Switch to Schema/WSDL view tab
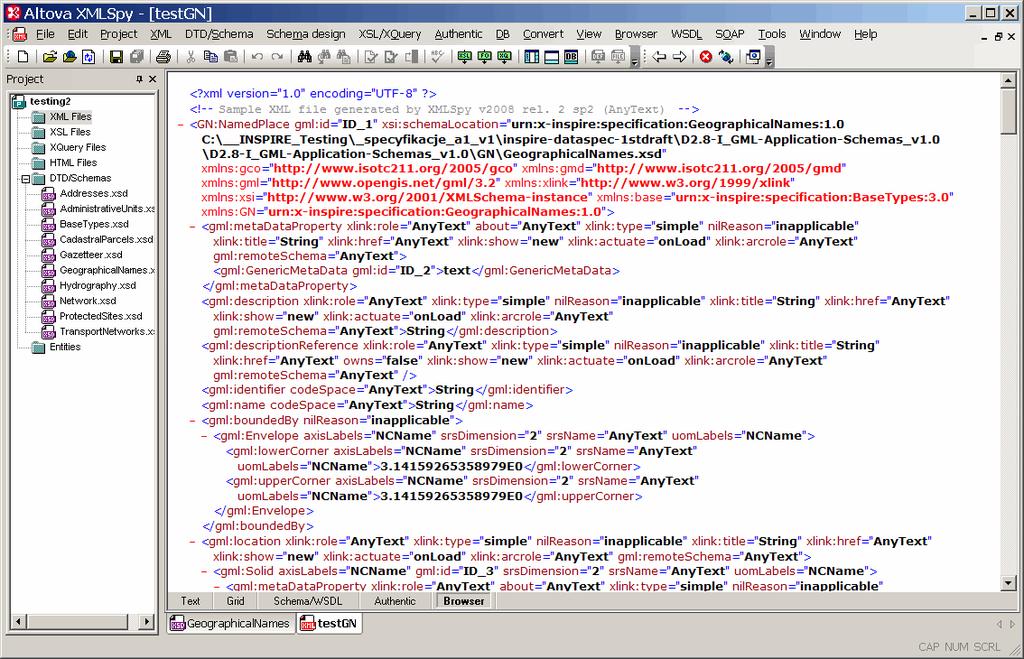Viewport: 1024px width, 659px height. [308, 601]
